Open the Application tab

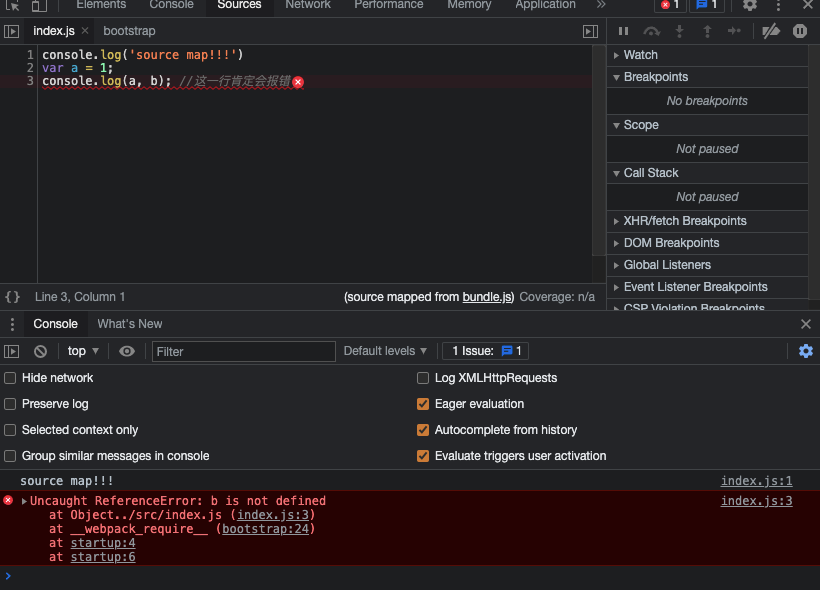545,5
